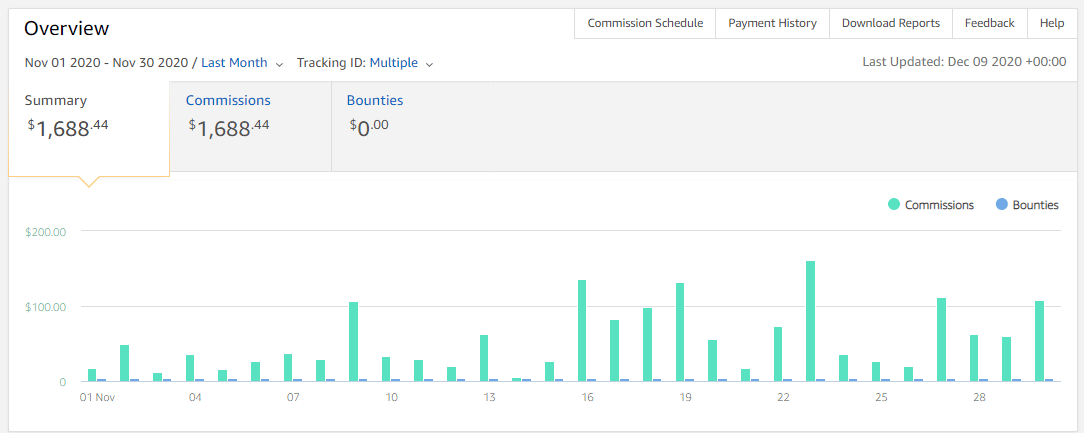Click the green Commissions legend dot
The height and width of the screenshot is (433, 1084).
point(894,205)
